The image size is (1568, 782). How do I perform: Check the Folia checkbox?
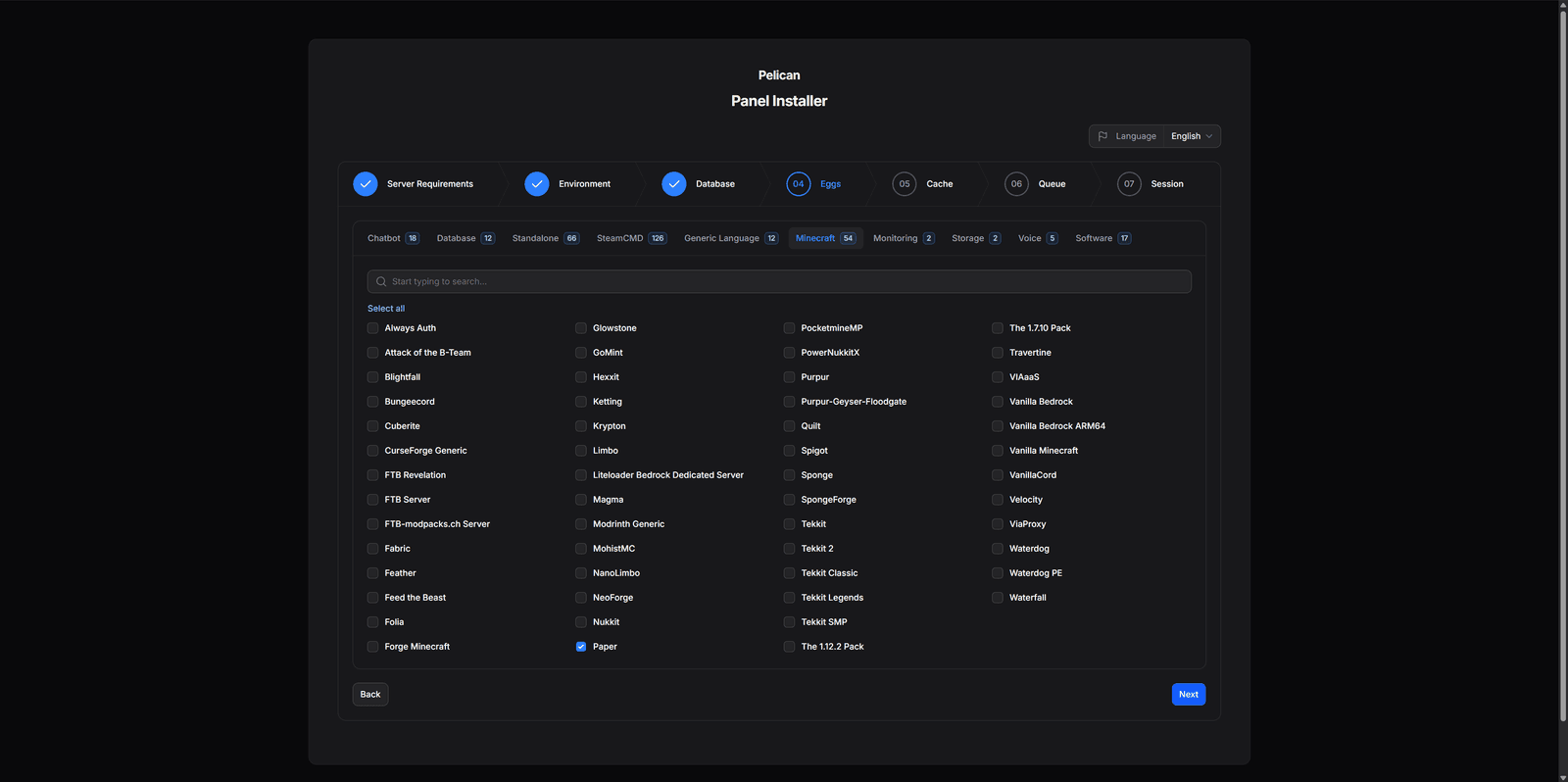372,622
